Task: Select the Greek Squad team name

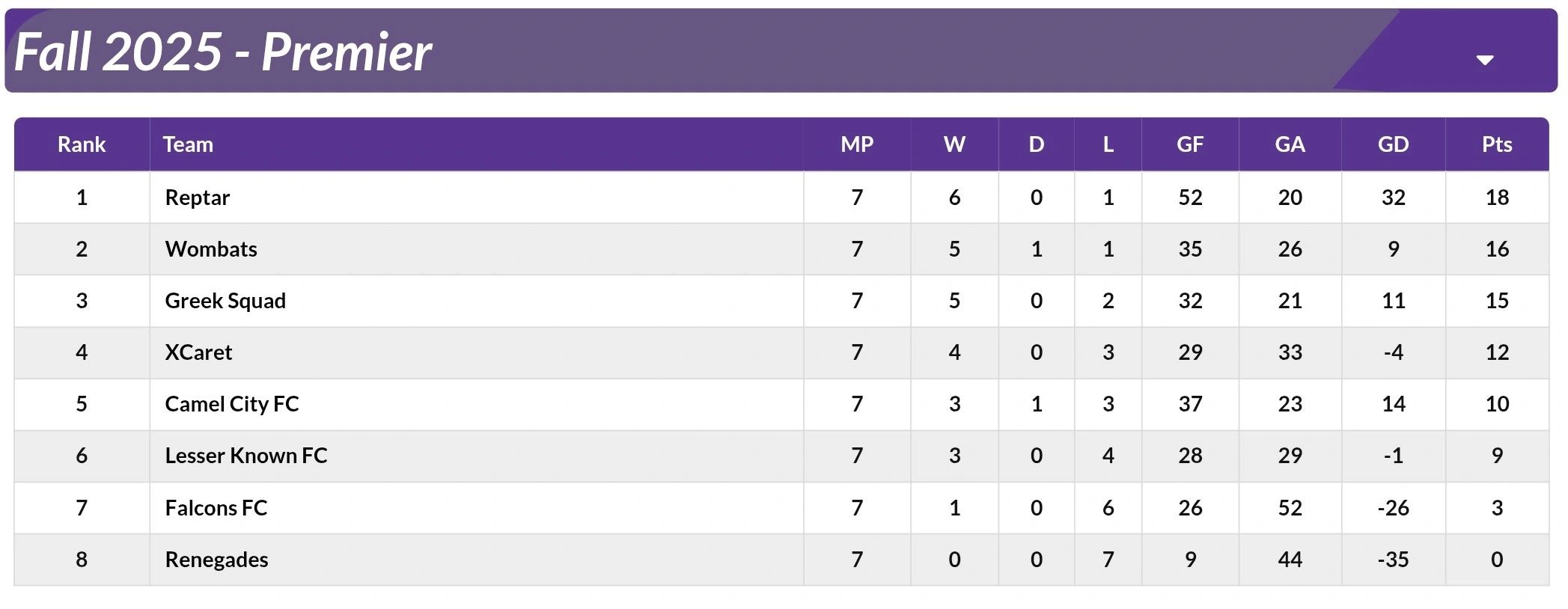Action: [225, 301]
